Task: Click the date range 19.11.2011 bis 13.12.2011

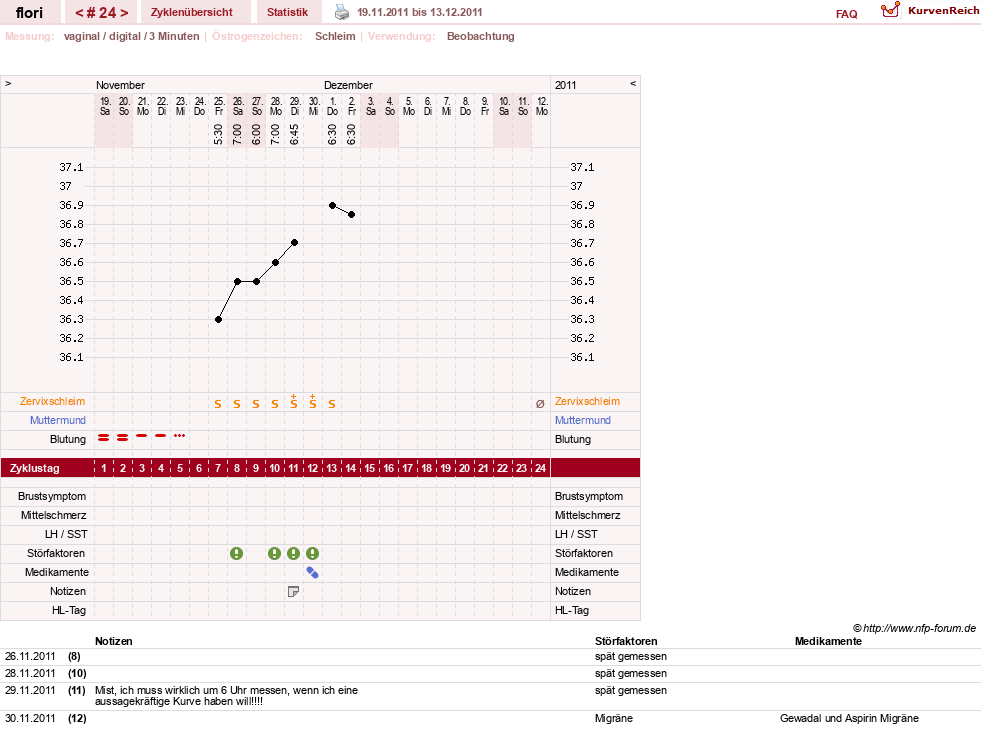Action: [x=419, y=12]
